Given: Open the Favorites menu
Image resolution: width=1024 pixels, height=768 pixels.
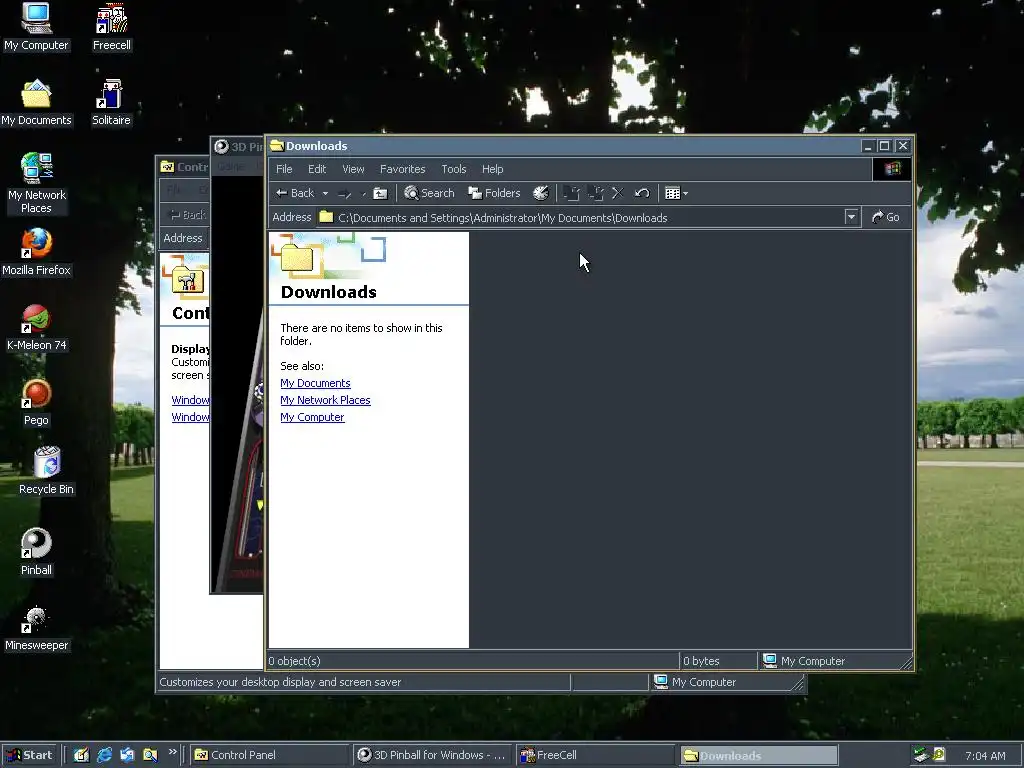Looking at the screenshot, I should [402, 169].
